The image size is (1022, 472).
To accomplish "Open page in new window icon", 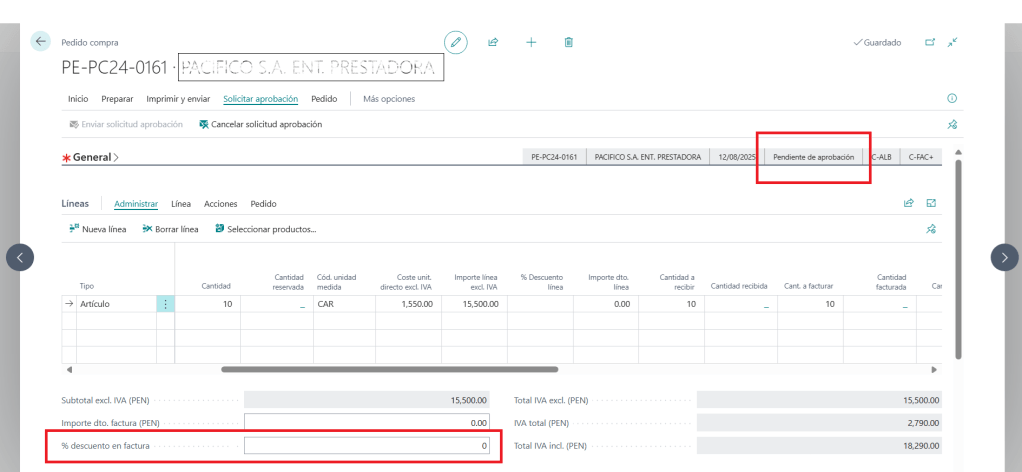I will click(x=929, y=42).
